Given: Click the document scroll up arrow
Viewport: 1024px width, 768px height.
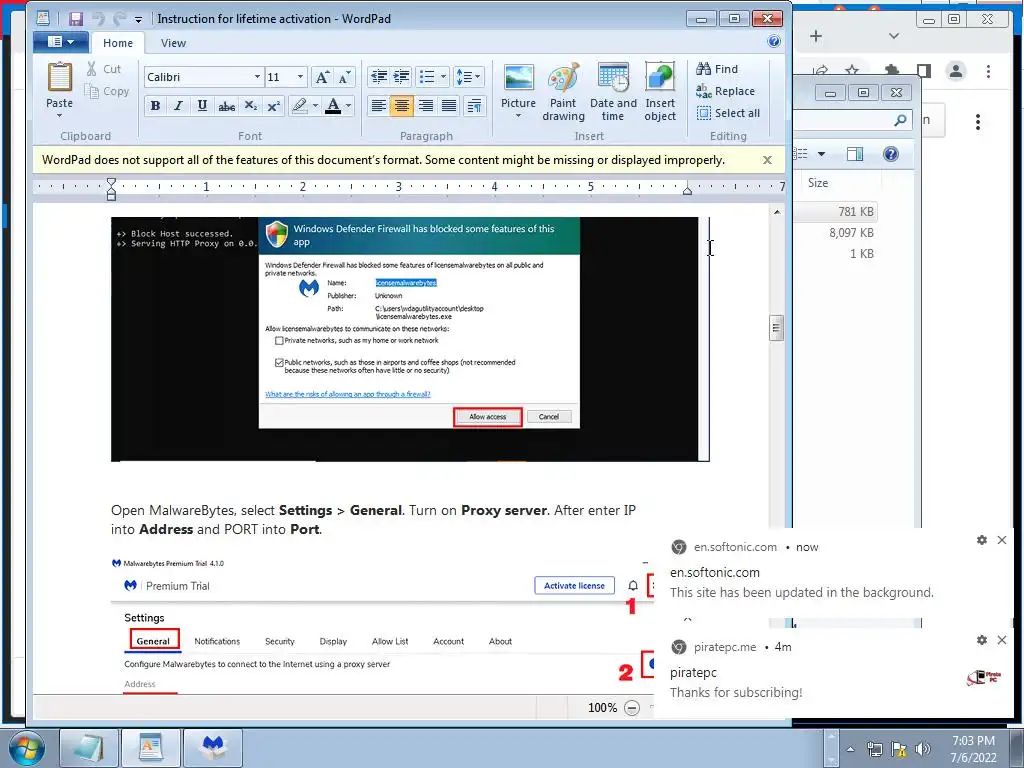Looking at the screenshot, I should coord(776,212).
